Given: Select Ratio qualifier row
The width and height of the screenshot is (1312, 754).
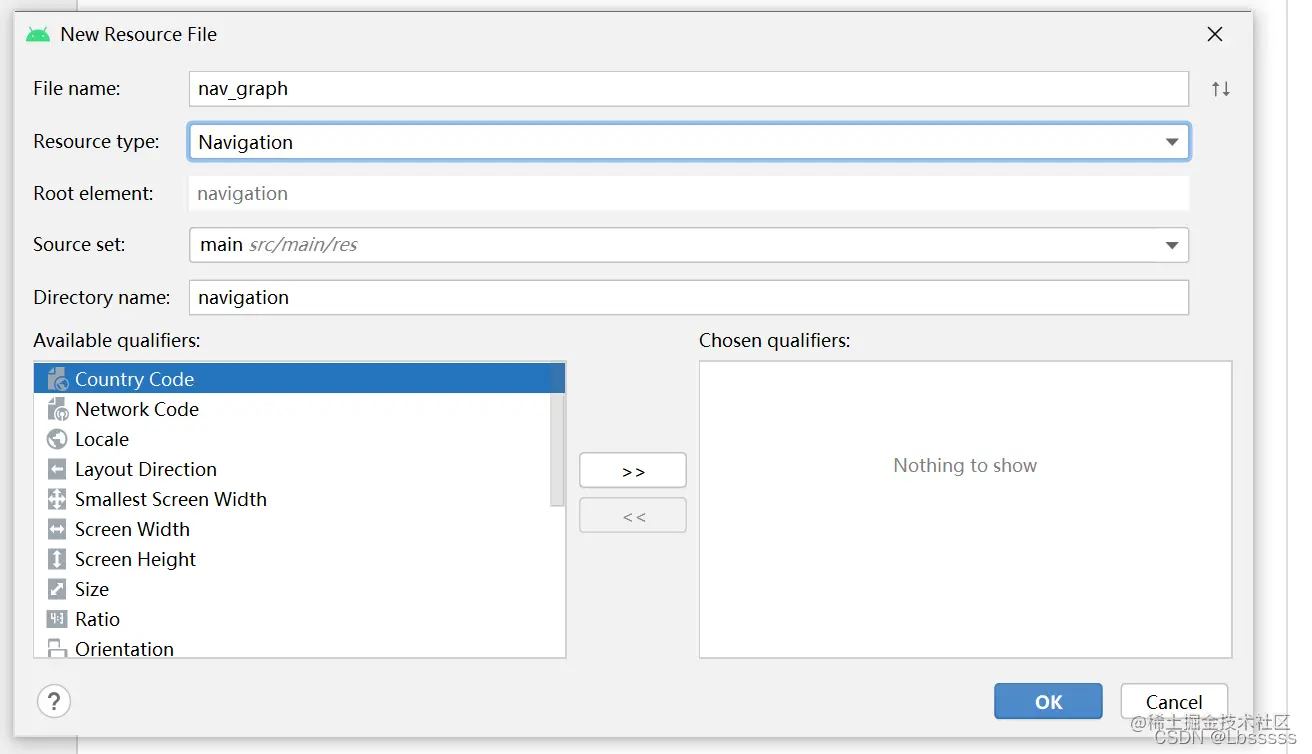Looking at the screenshot, I should coord(292,619).
